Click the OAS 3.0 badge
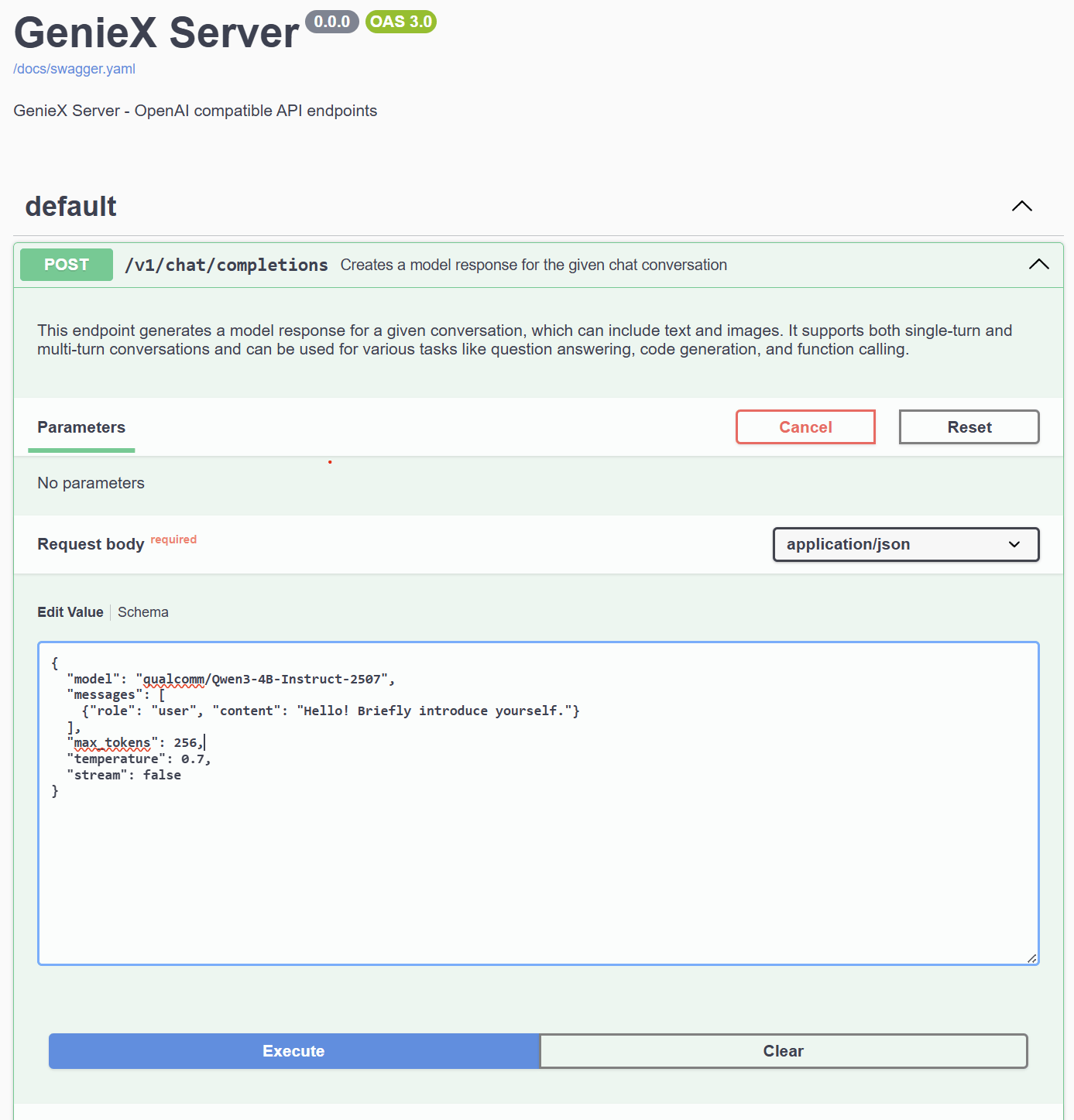Viewport: 1074px width, 1120px height. (401, 22)
